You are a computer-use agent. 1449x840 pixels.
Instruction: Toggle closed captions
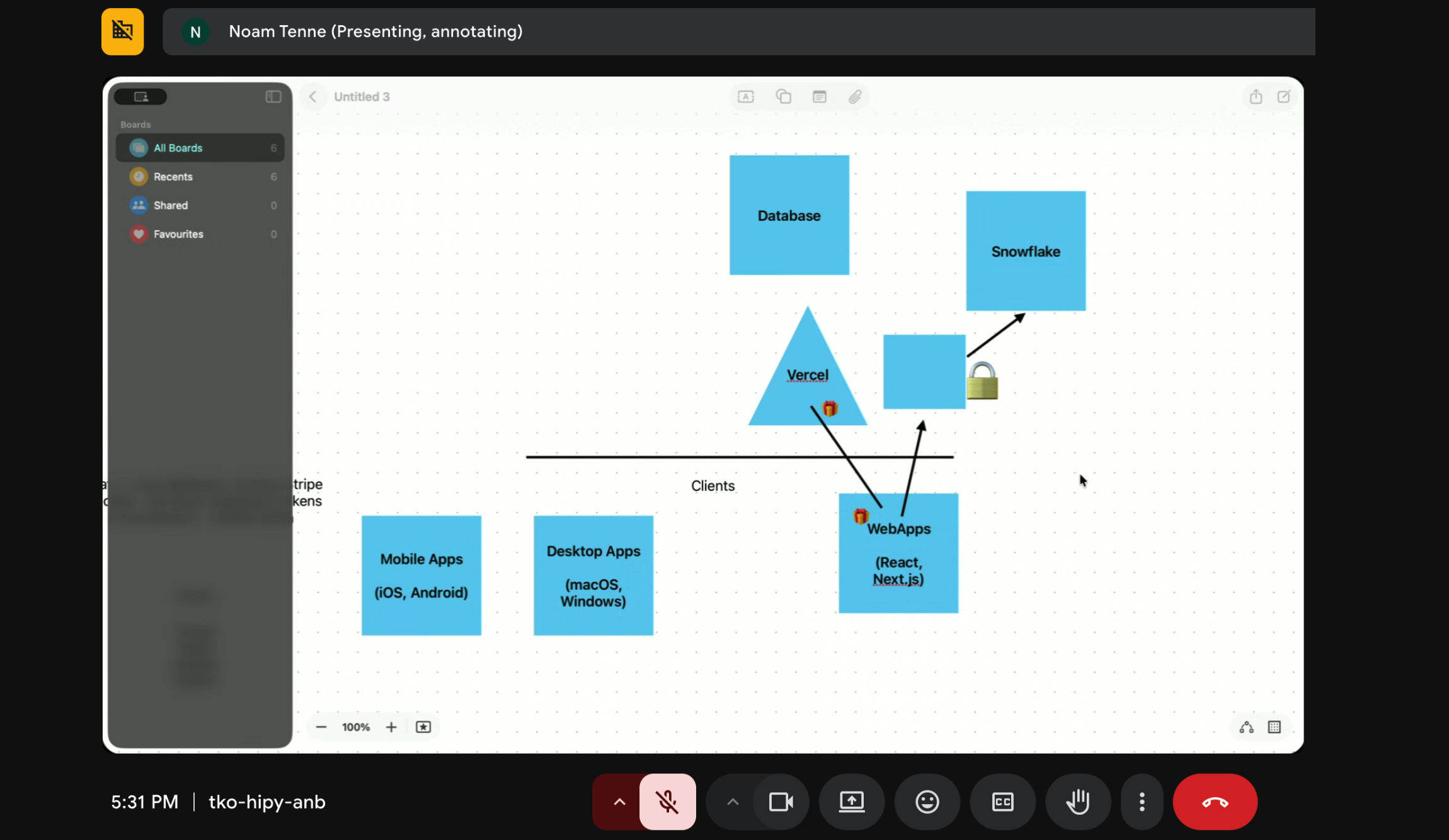pos(1003,802)
